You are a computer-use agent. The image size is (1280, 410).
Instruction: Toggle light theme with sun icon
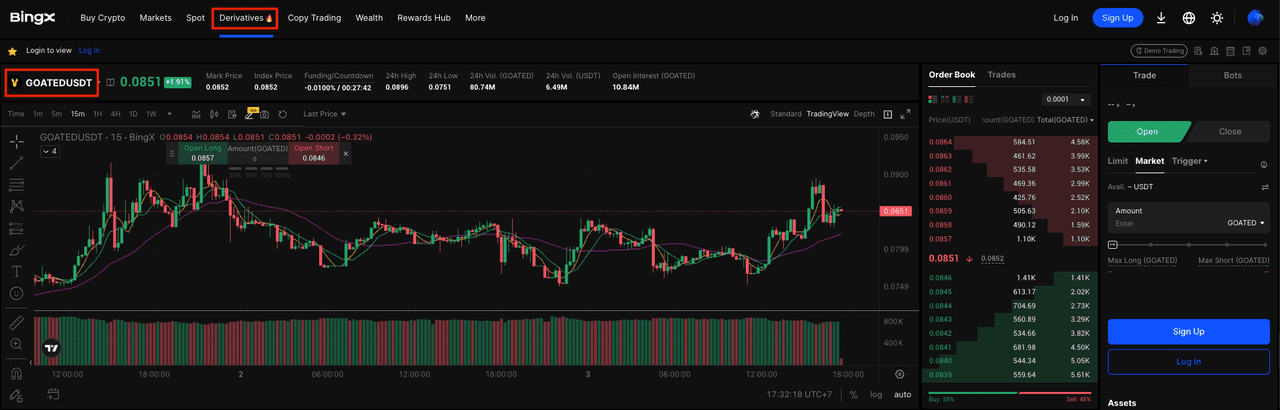click(x=1217, y=18)
